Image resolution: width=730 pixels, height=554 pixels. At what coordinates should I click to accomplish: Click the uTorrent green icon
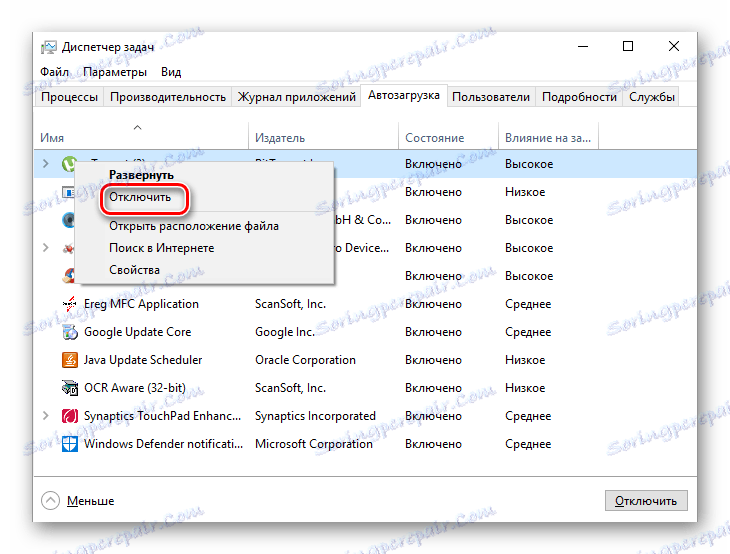[x=68, y=163]
